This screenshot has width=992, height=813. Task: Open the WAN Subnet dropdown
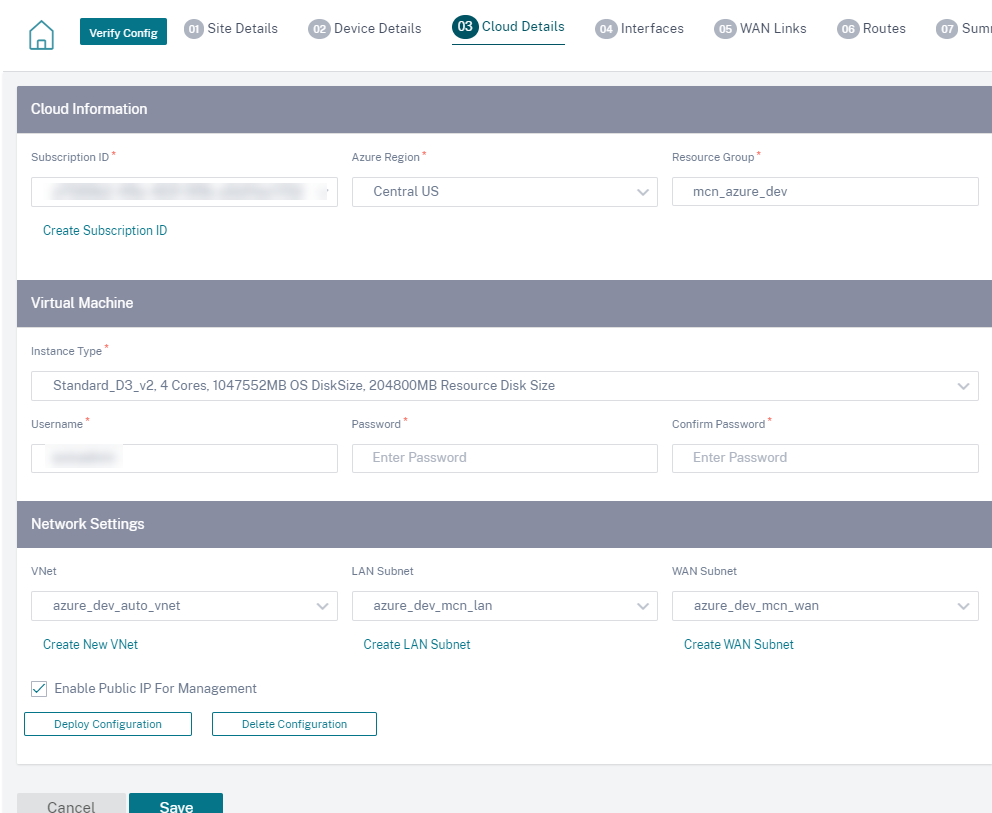click(x=825, y=606)
